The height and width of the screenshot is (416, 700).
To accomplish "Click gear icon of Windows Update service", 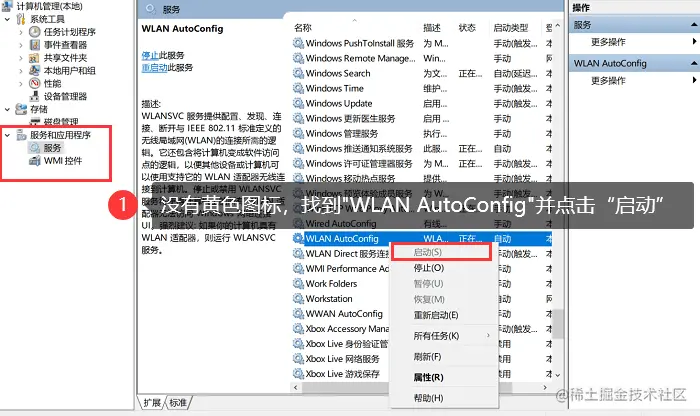I will coord(298,104).
